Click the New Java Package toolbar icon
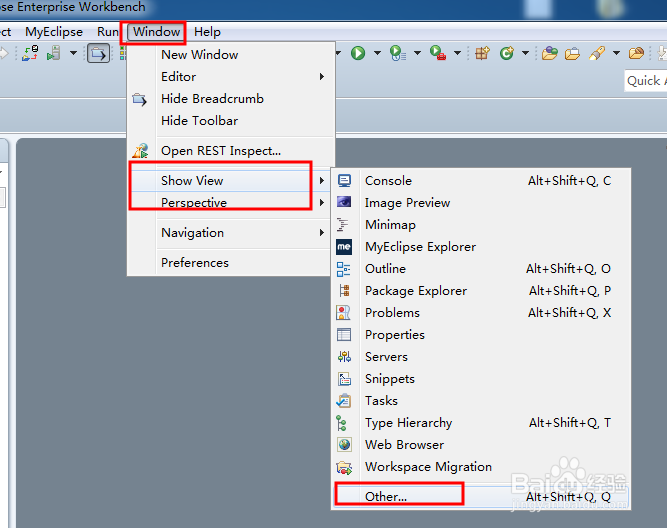The width and height of the screenshot is (667, 528). tap(482, 53)
